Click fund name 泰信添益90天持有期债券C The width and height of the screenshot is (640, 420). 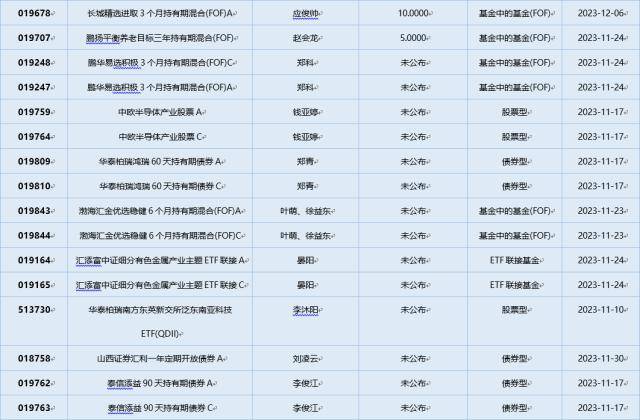[160, 408]
